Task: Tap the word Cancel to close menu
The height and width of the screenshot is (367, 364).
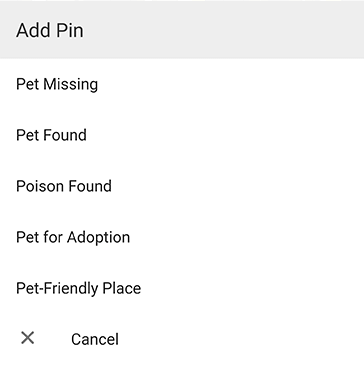Action: [95, 339]
